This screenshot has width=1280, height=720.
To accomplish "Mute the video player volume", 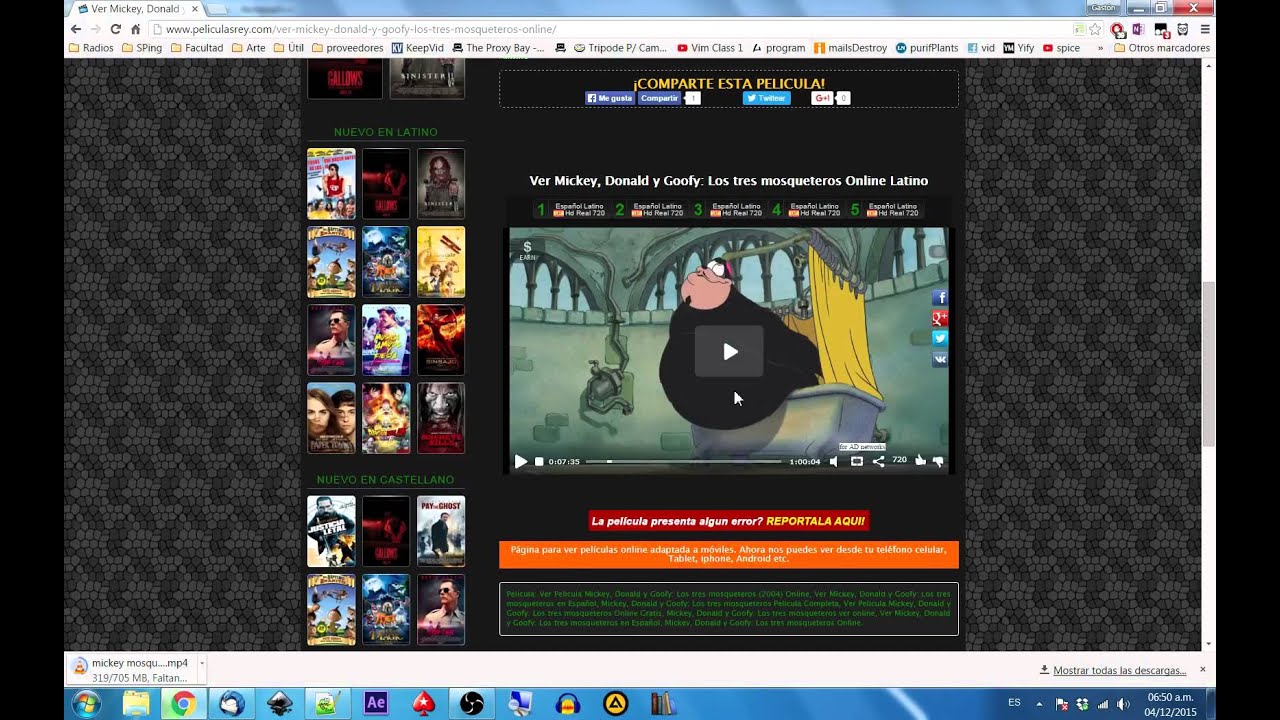I will pyautogui.click(x=834, y=461).
